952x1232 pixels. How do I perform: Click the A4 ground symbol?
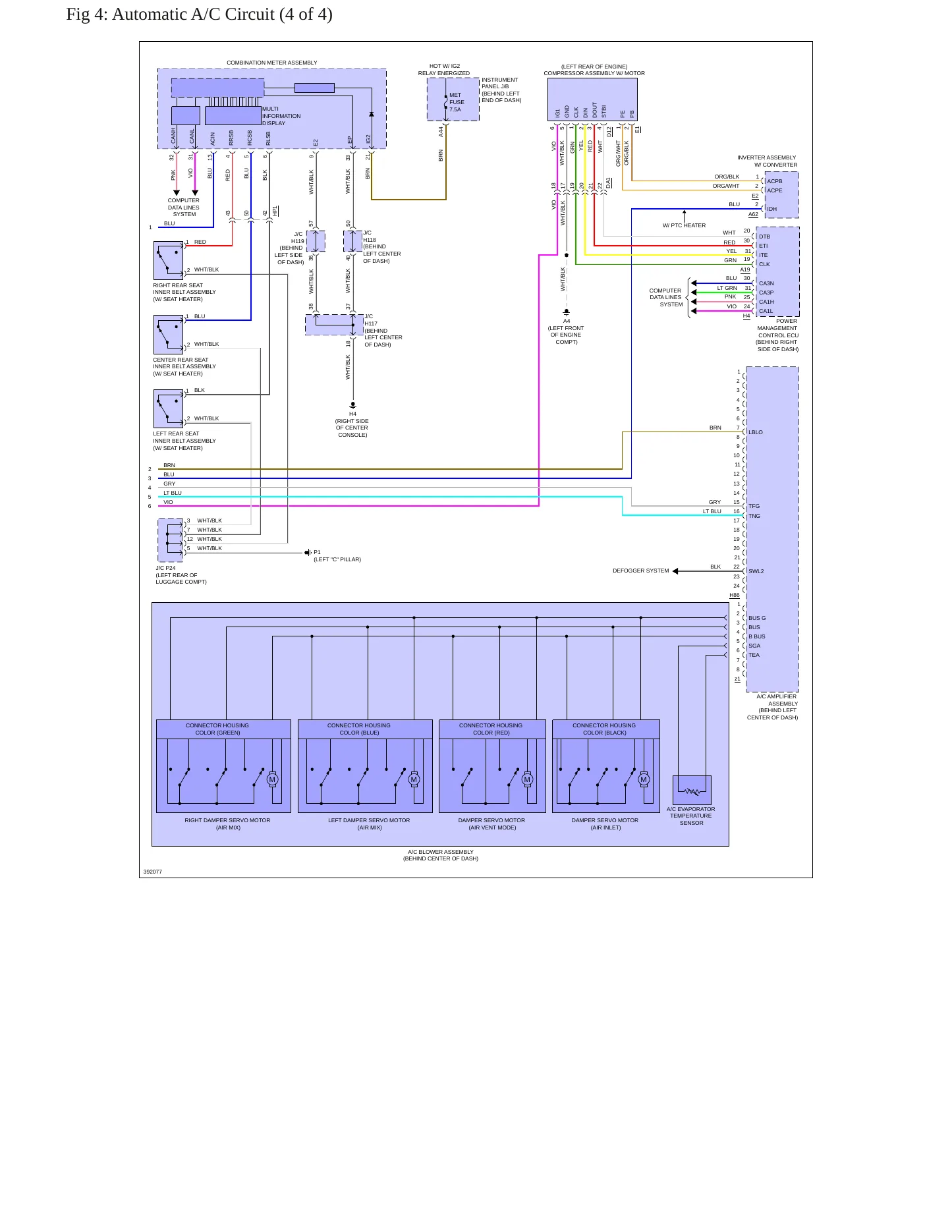coord(566,312)
